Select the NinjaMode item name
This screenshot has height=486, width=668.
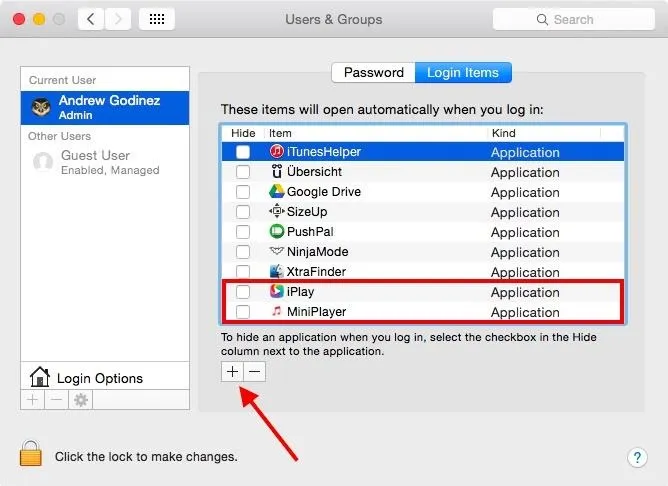pyautogui.click(x=318, y=252)
